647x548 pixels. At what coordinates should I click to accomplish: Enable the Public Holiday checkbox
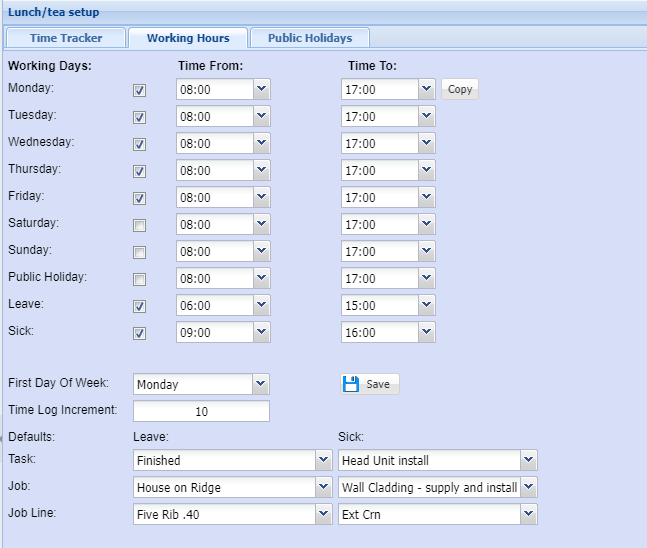tap(140, 279)
